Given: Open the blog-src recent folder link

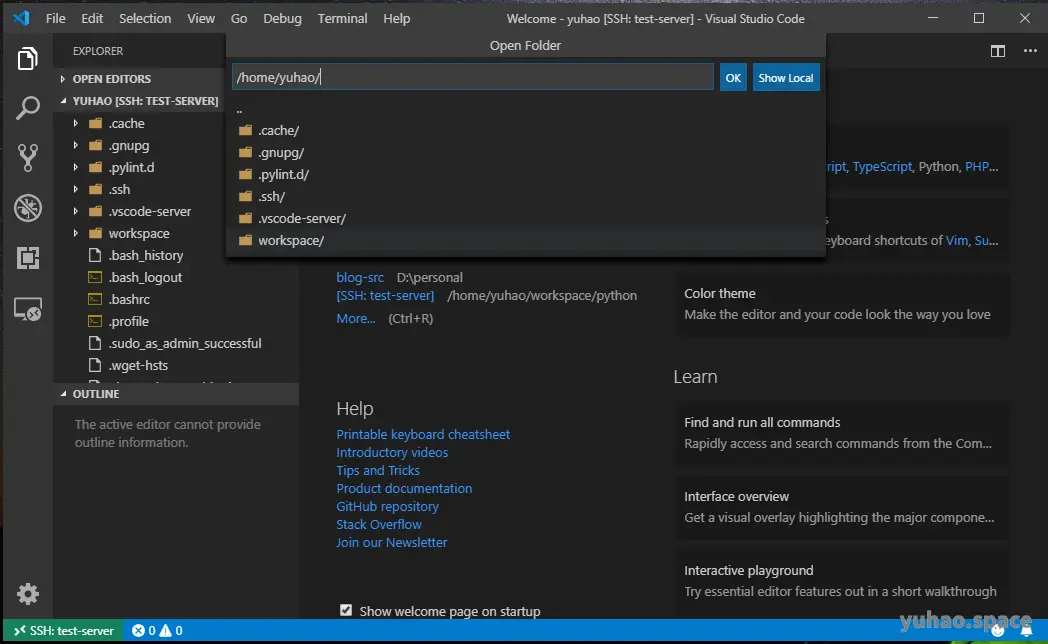Looking at the screenshot, I should [x=360, y=277].
